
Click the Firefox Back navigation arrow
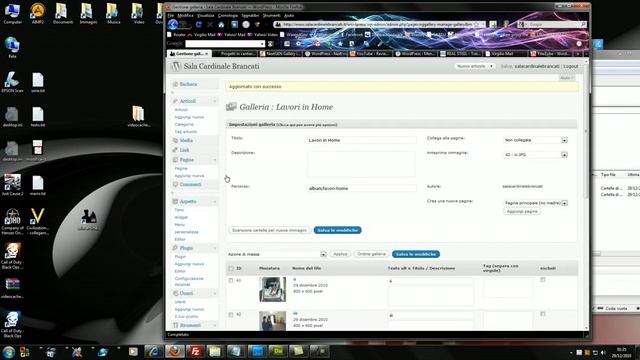[x=173, y=24]
